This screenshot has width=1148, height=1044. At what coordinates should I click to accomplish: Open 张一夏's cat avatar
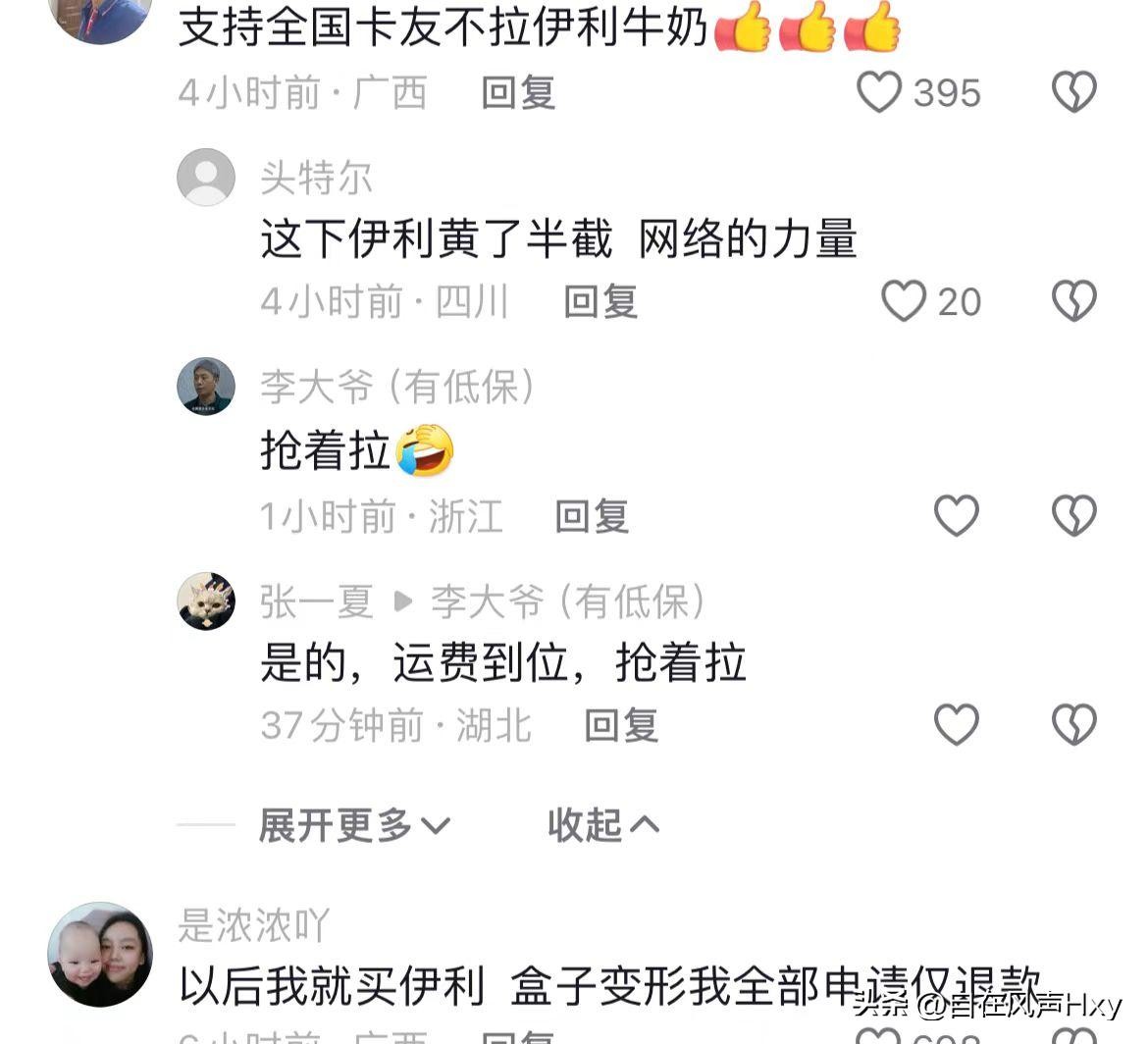click(x=206, y=601)
